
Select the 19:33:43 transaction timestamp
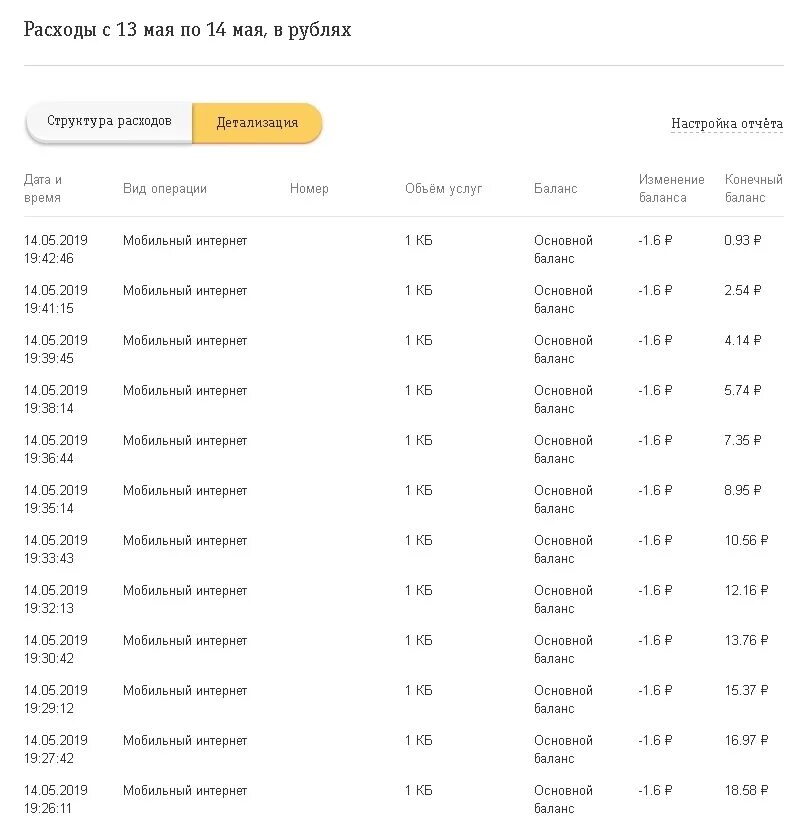pyautogui.click(x=56, y=549)
